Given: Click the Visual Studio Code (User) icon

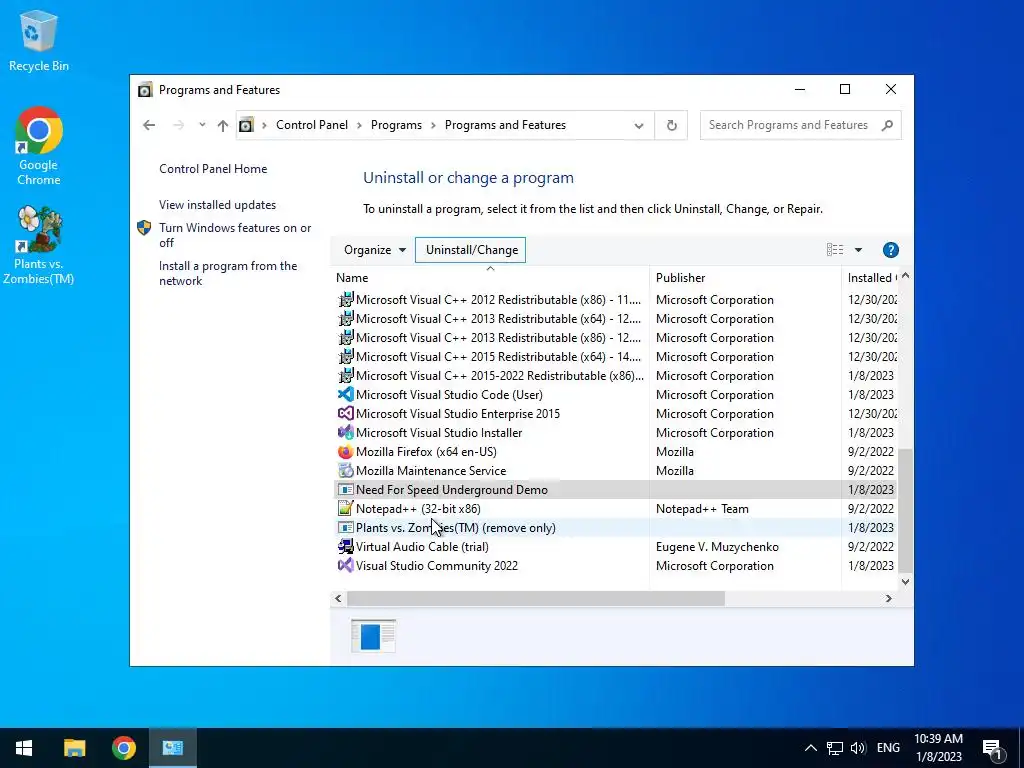Looking at the screenshot, I should point(345,394).
